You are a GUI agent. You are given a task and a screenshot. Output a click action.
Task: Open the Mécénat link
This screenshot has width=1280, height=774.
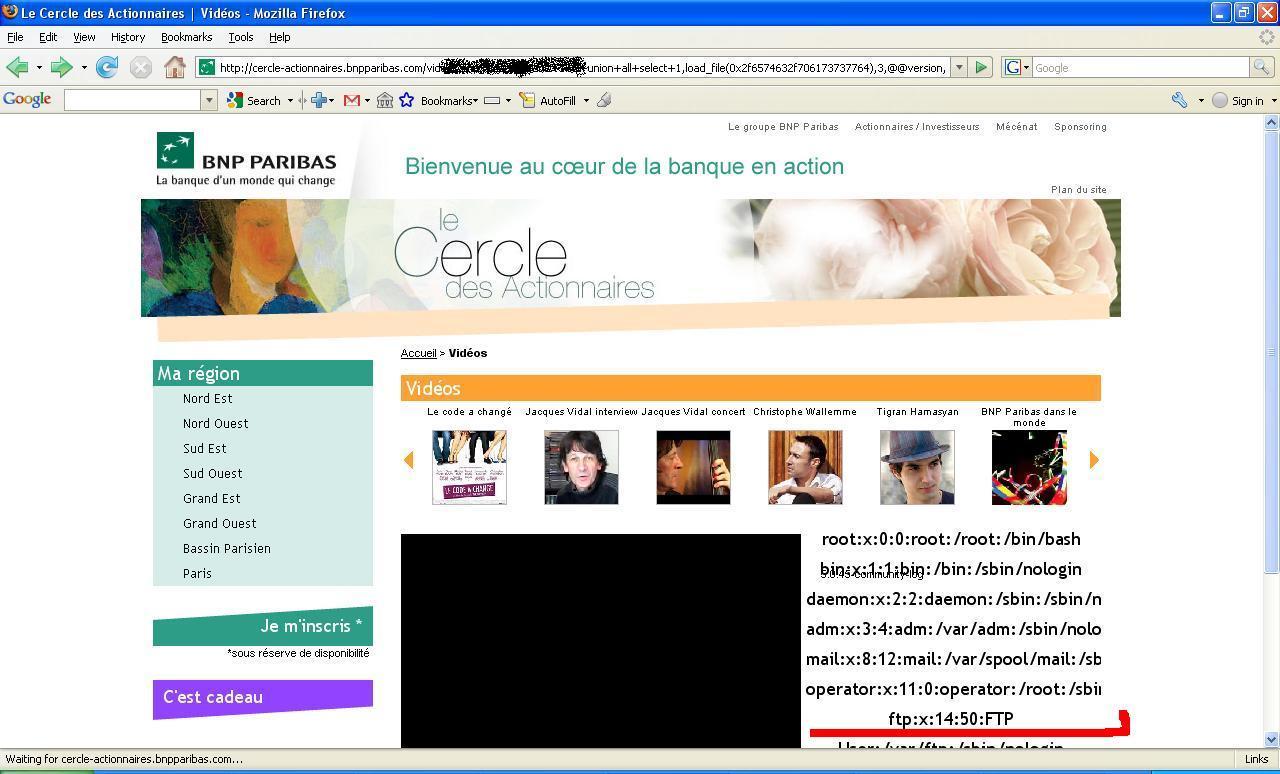click(x=1017, y=127)
